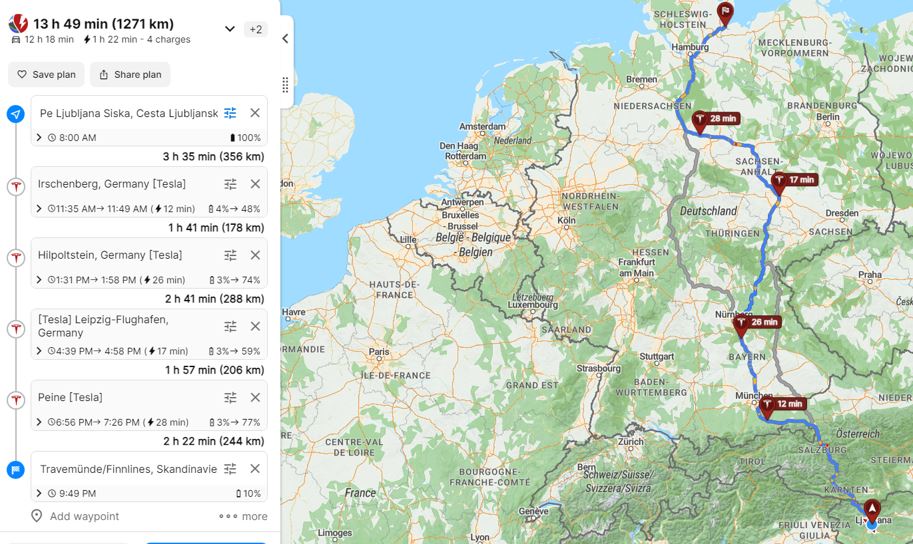Click the Hilpoltstein, Germany [Tesla] field
The width and height of the screenshot is (913, 544).
tap(110, 255)
